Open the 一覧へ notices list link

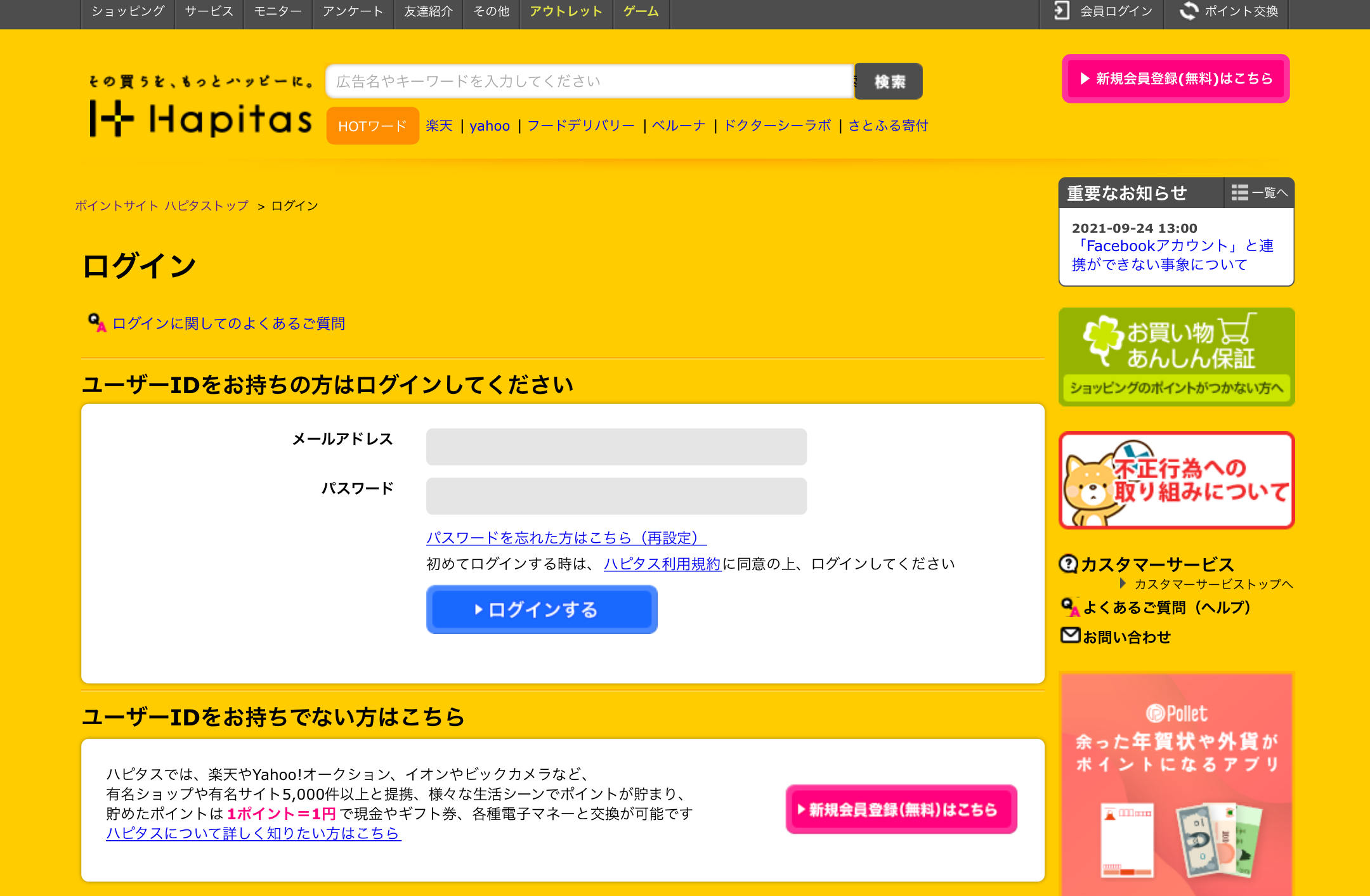coord(1270,192)
